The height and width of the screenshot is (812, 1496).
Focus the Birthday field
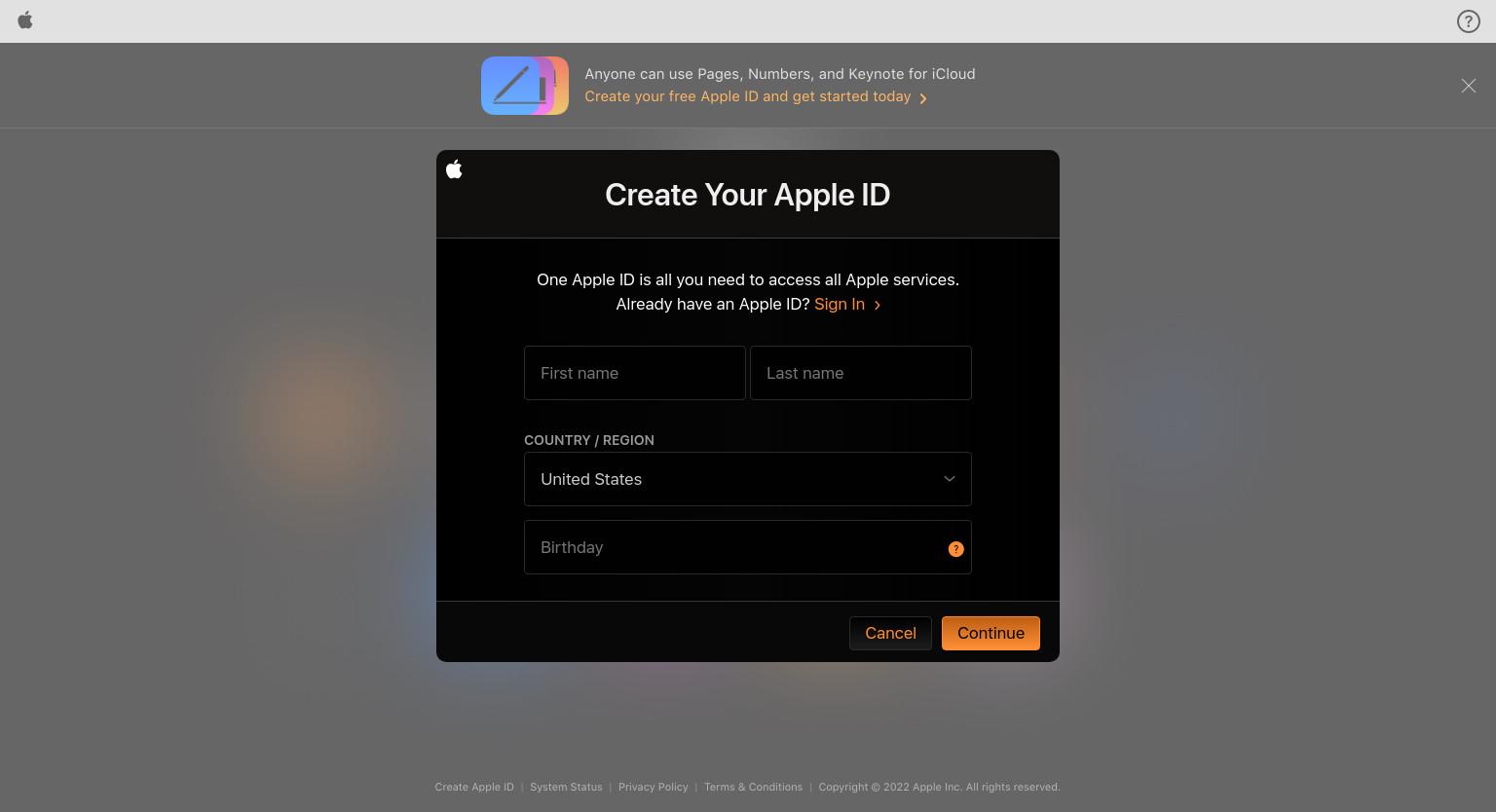coord(748,547)
